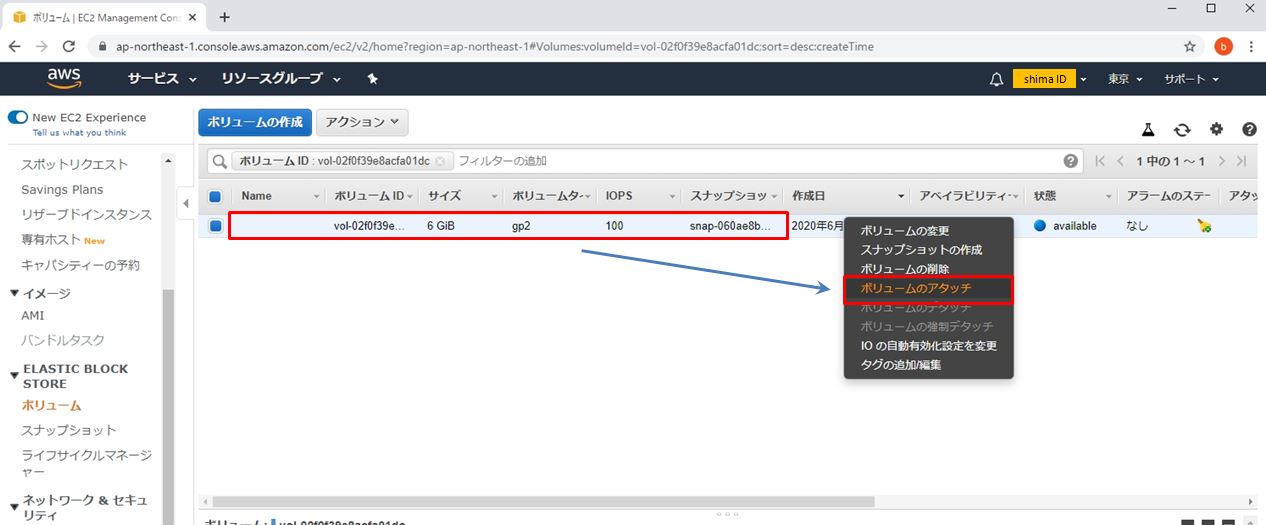Bookmark this page with star icon
The width and height of the screenshot is (1266, 525).
[x=1190, y=46]
